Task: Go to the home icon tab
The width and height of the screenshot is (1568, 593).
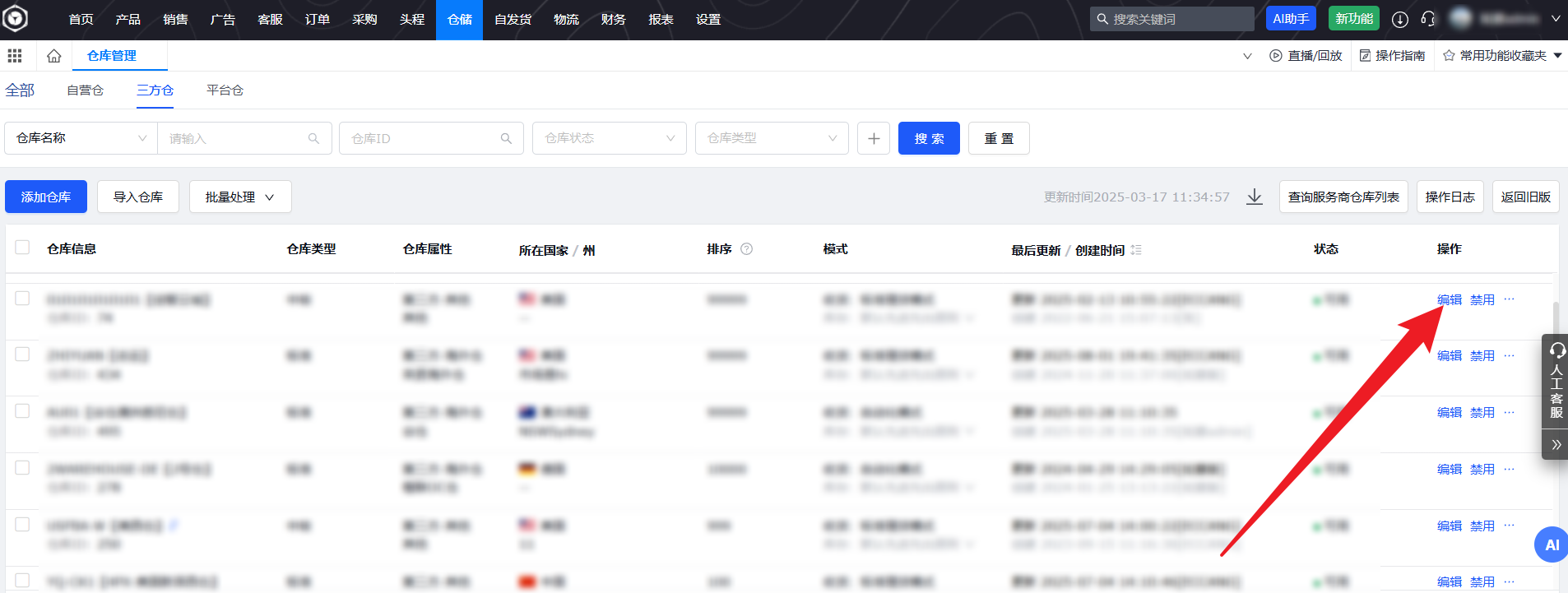Action: pos(54,56)
